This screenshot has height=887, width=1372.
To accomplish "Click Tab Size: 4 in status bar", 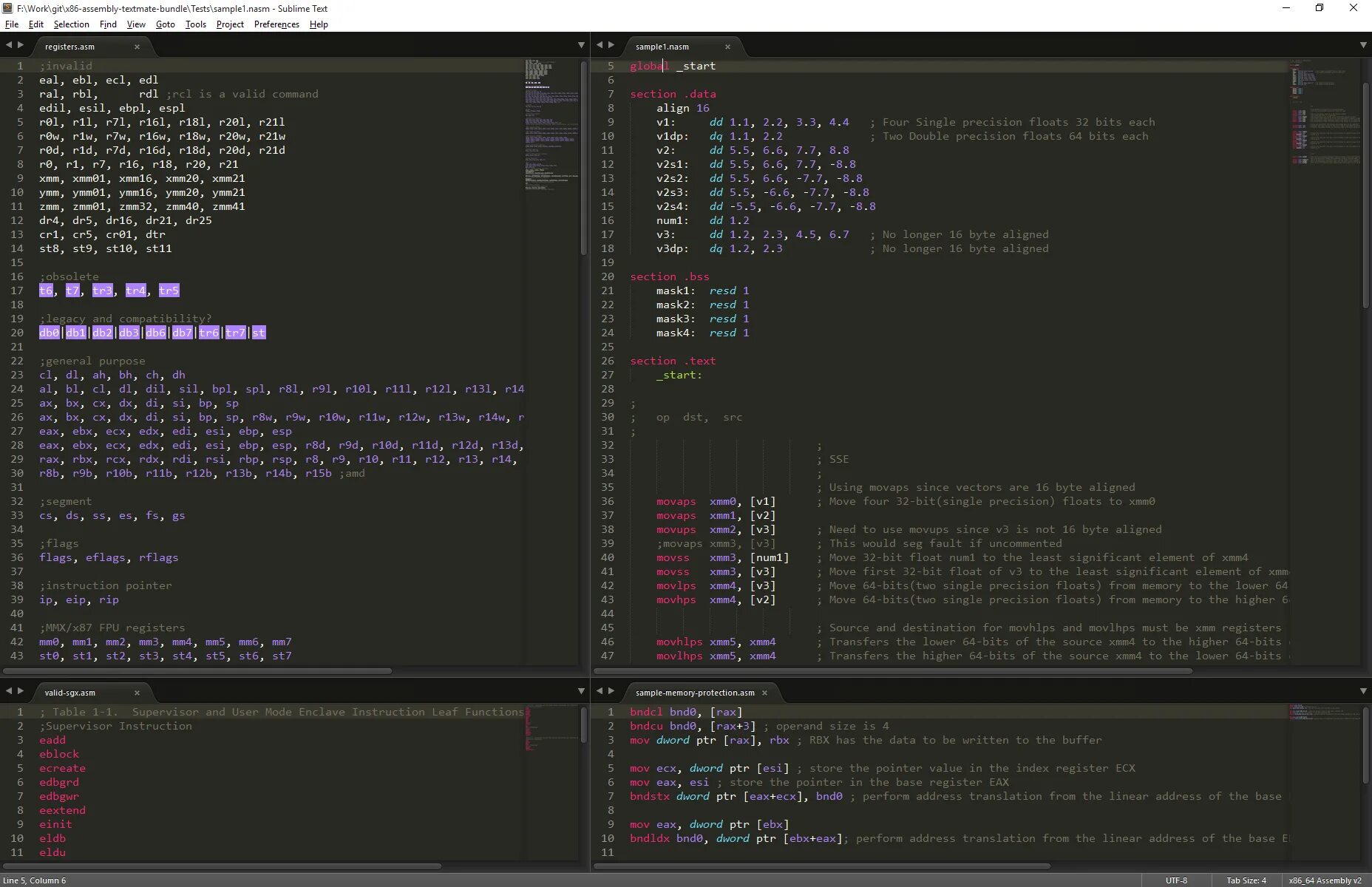I will (1246, 880).
